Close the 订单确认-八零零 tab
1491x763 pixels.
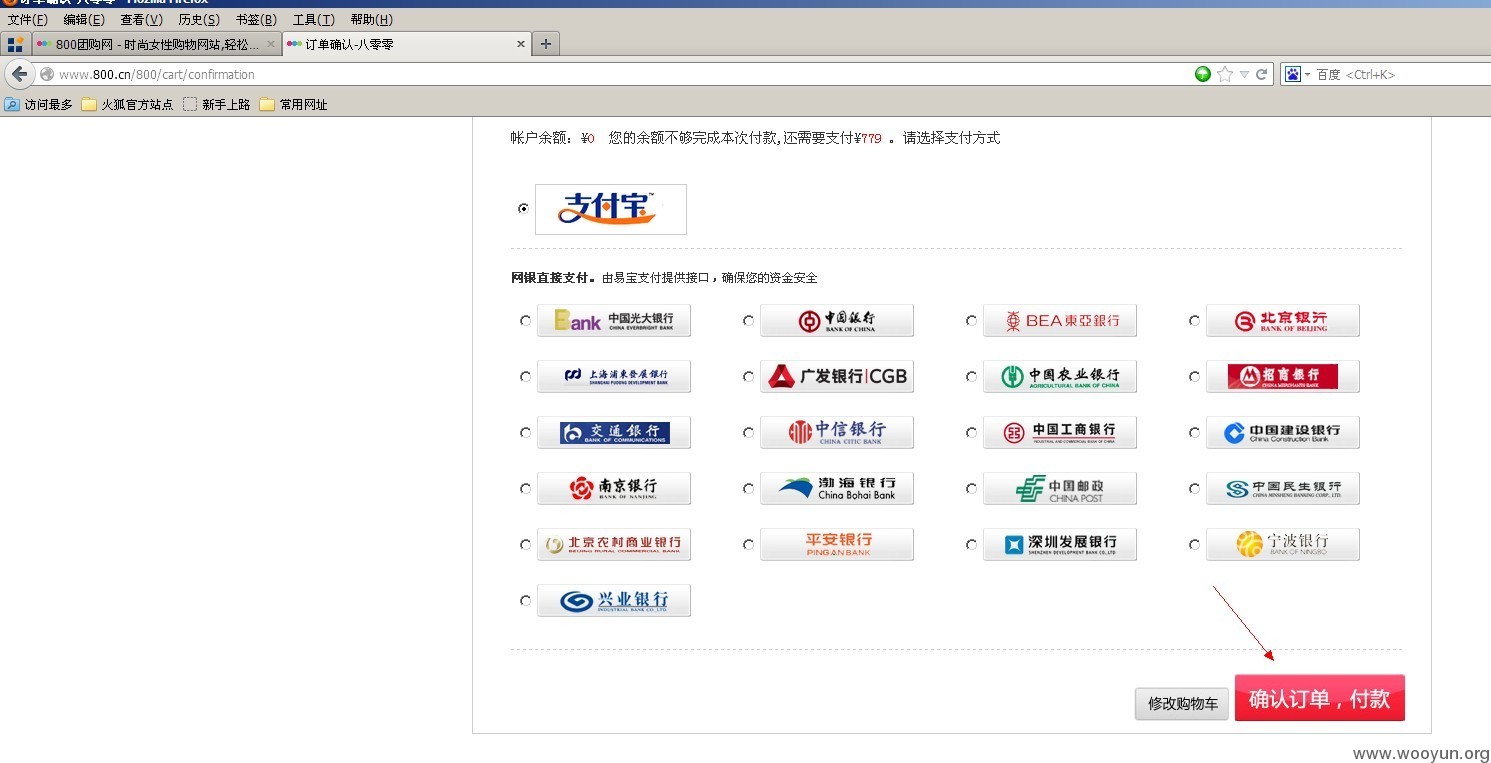tap(521, 44)
